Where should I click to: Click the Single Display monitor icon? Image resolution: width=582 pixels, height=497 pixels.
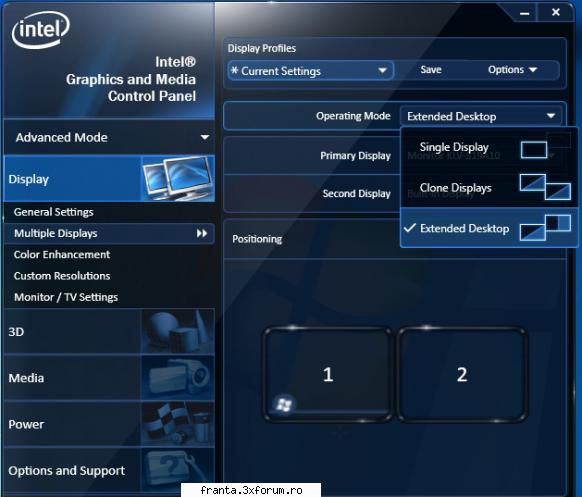click(534, 150)
